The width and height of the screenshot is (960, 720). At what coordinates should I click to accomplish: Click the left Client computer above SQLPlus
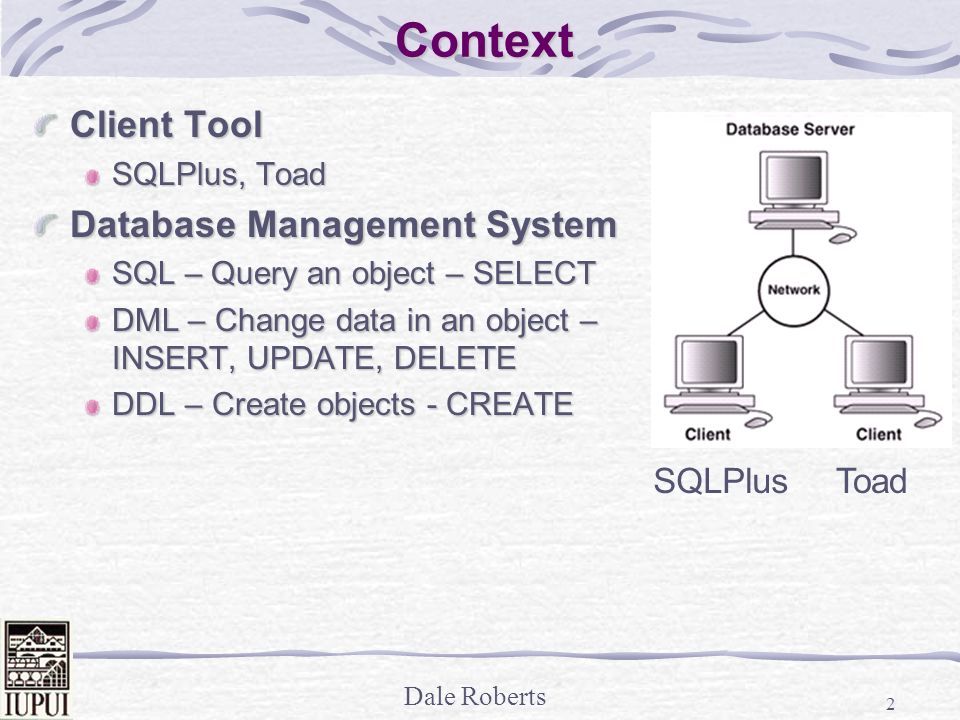(718, 381)
